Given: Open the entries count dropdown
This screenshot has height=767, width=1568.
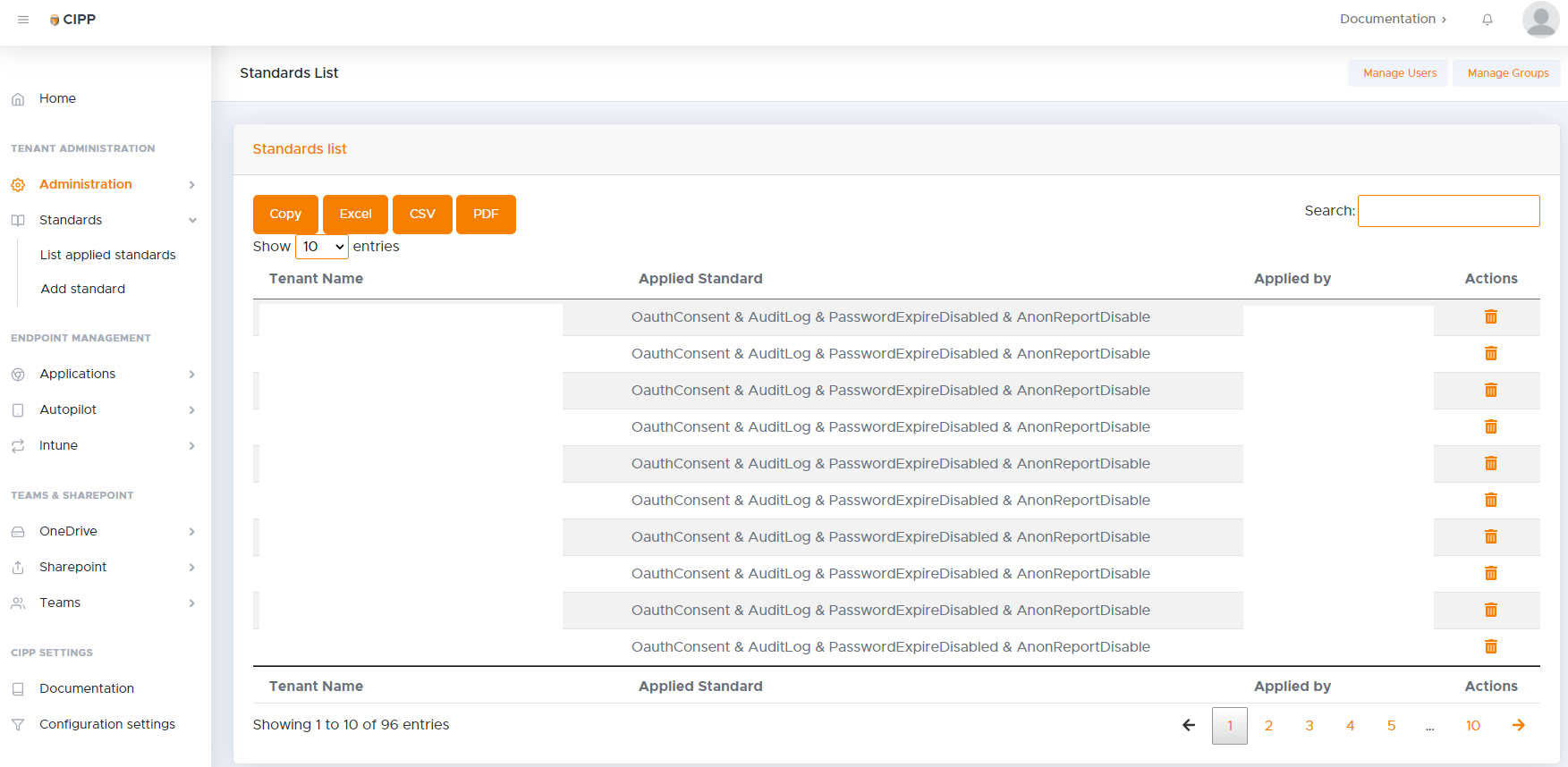Looking at the screenshot, I should (321, 247).
